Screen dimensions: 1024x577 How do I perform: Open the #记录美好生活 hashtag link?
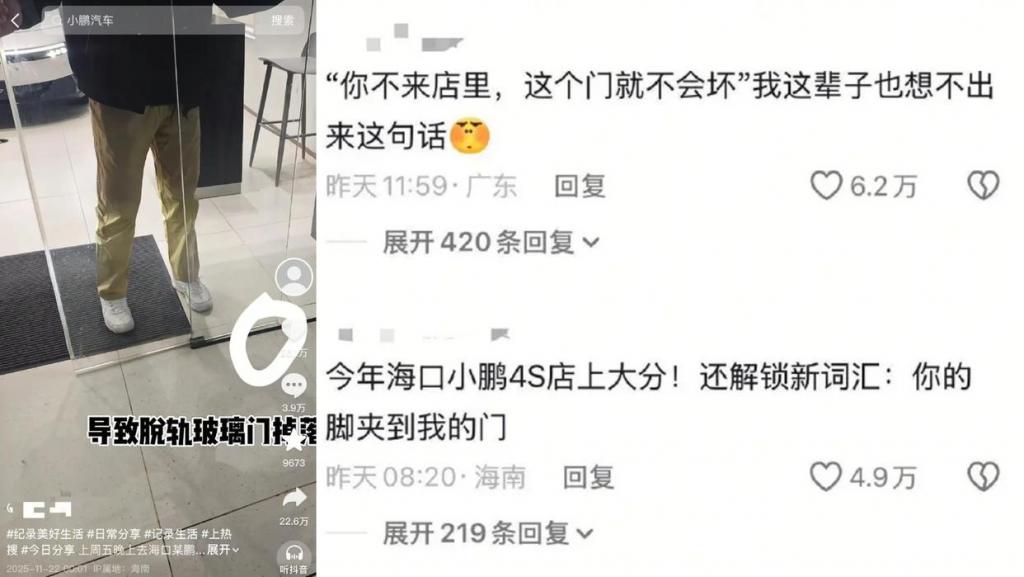pyautogui.click(x=45, y=534)
